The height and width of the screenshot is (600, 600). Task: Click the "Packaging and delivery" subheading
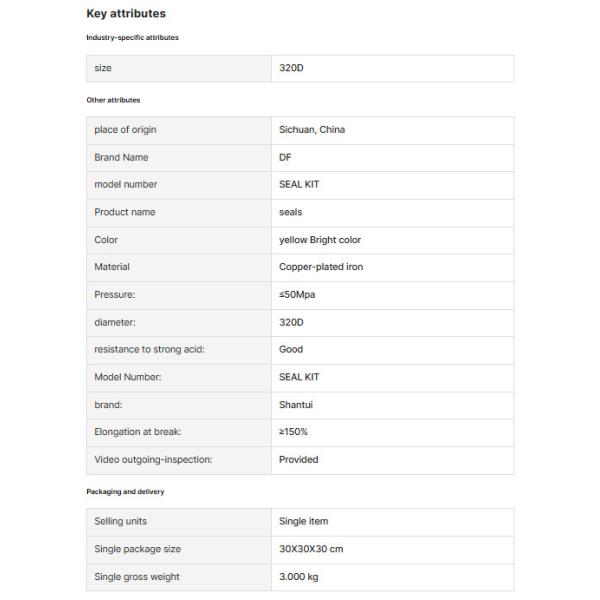coord(125,492)
